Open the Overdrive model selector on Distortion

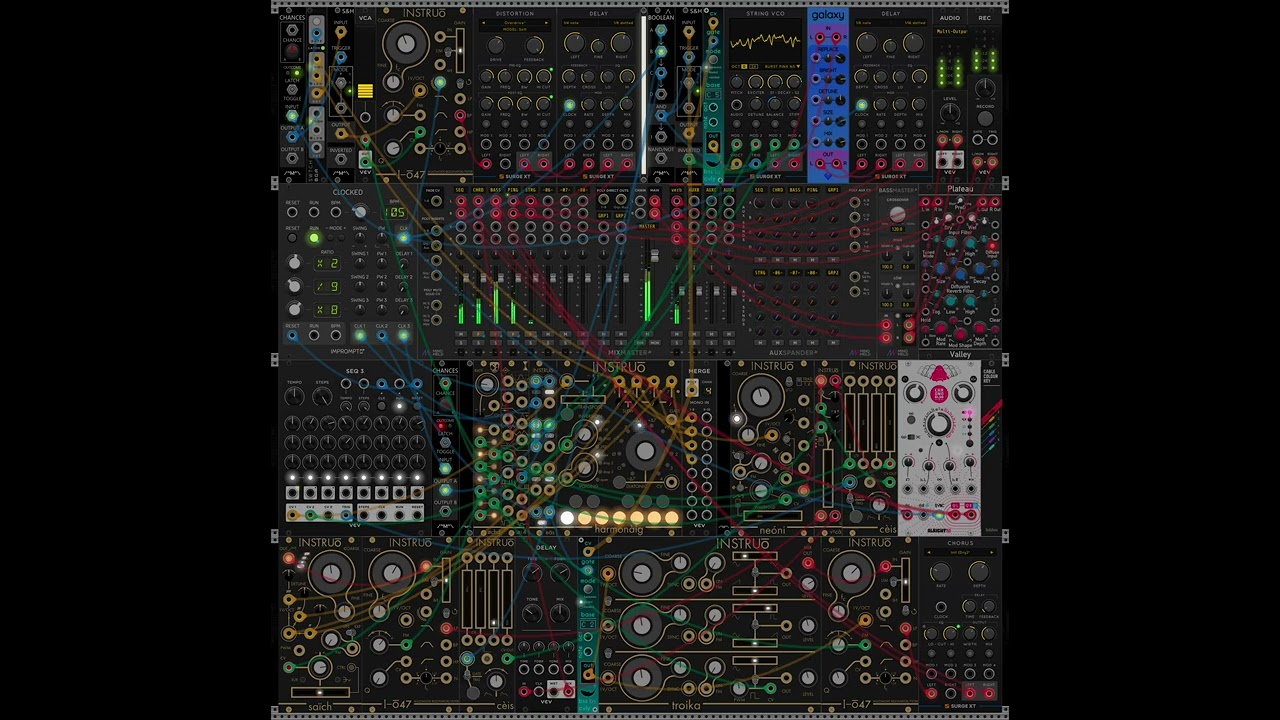point(514,25)
